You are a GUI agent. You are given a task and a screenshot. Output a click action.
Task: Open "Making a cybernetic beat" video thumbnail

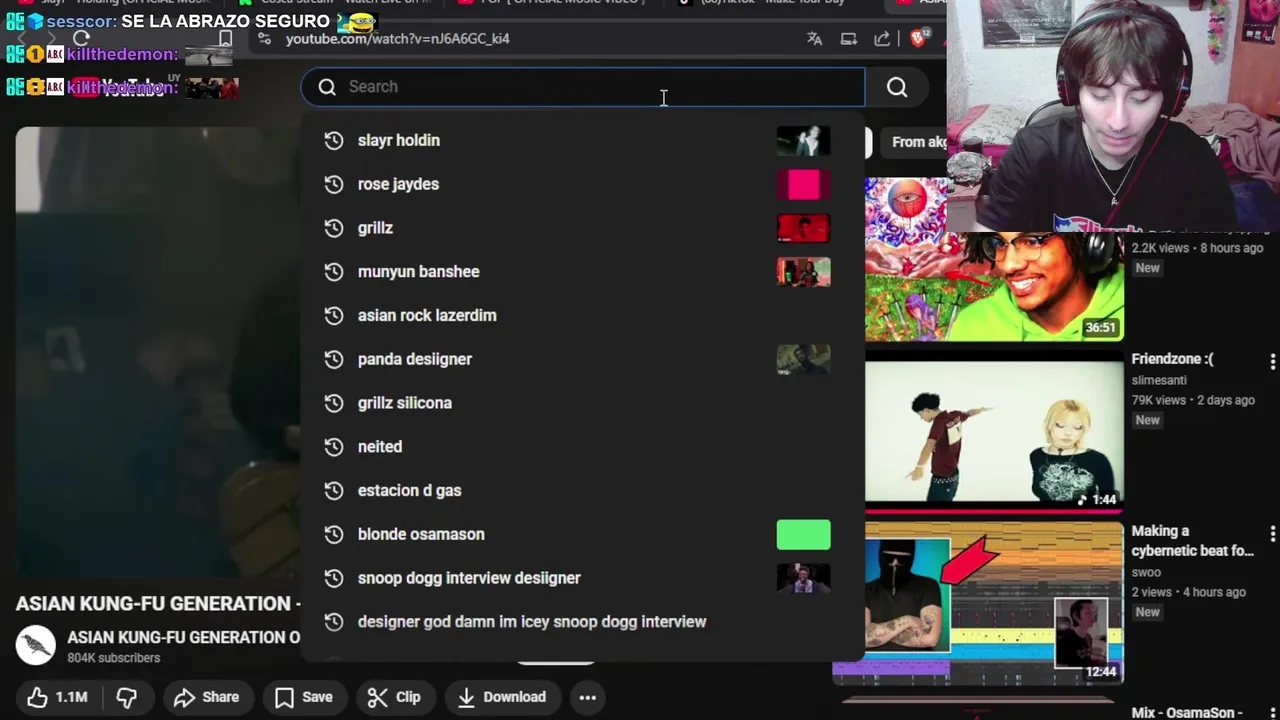click(994, 602)
